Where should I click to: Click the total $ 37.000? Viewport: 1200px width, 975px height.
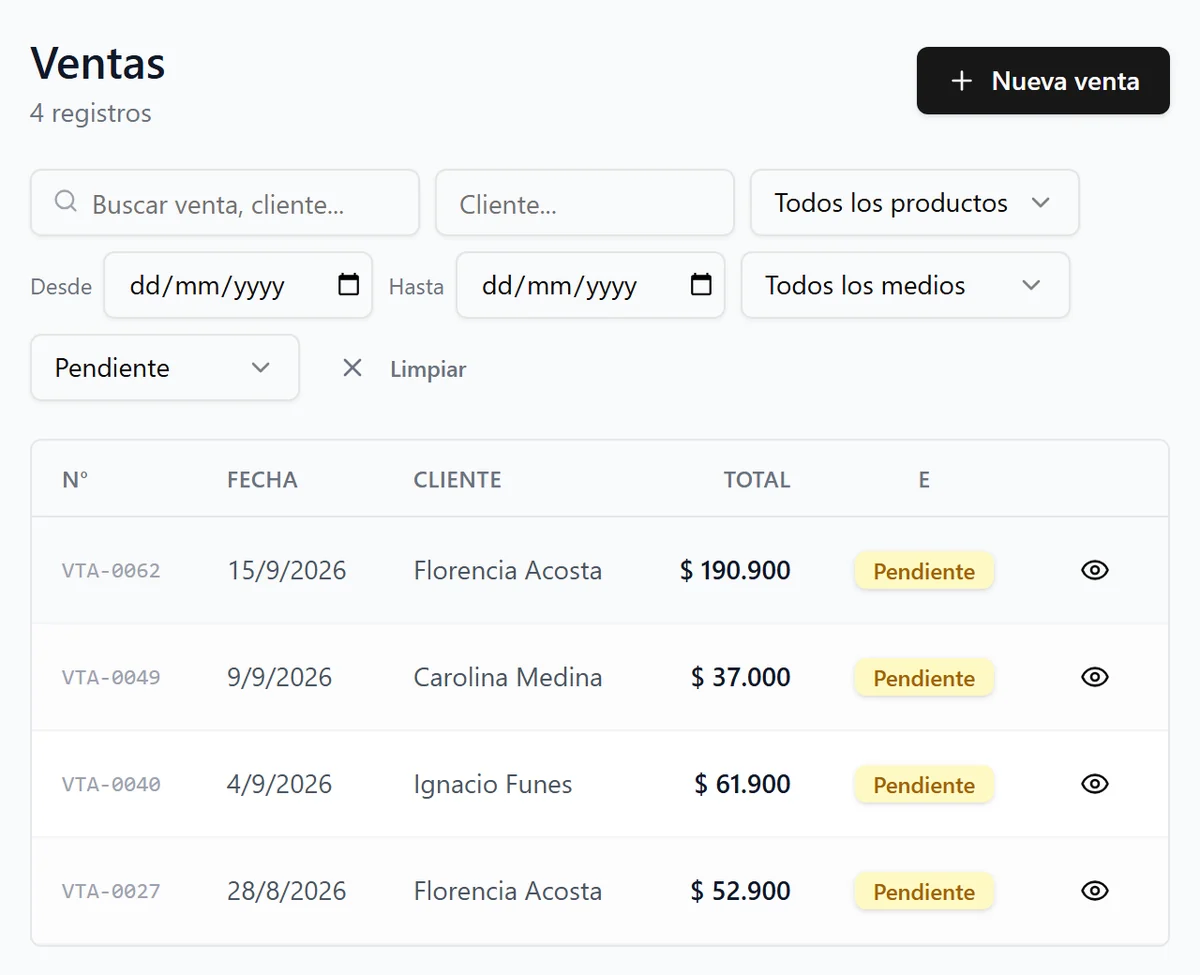click(x=741, y=677)
